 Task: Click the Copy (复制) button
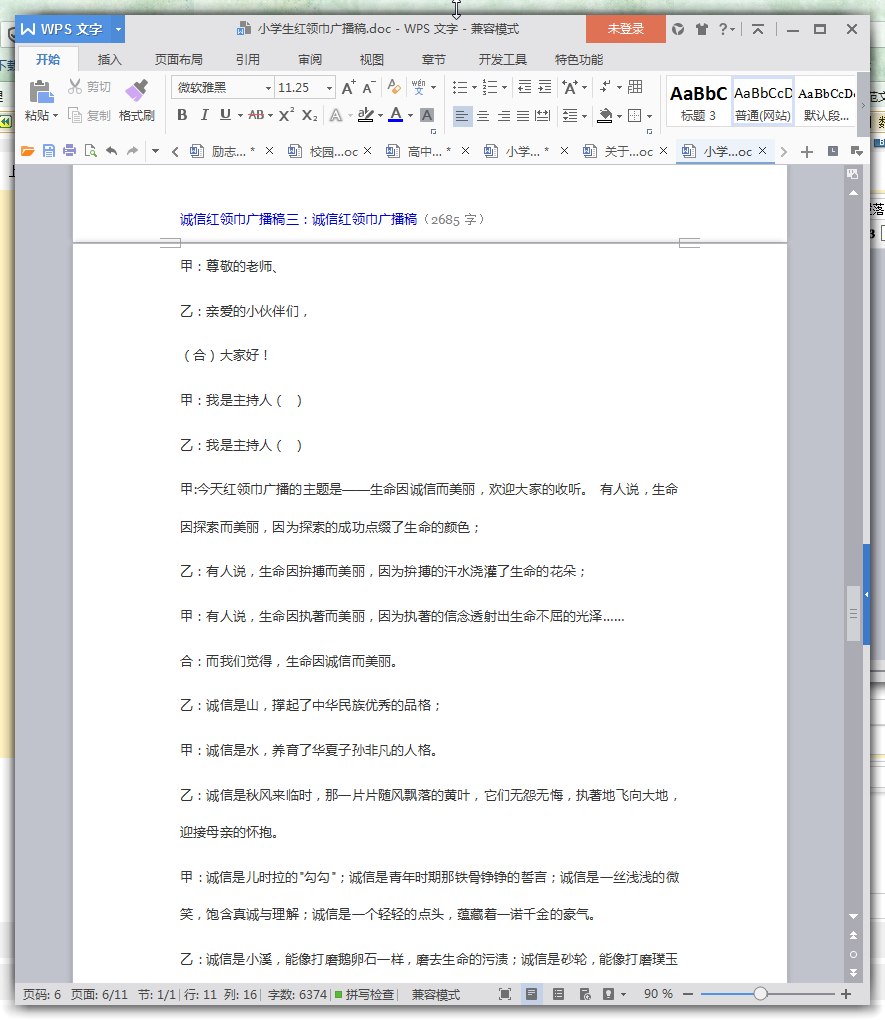pyautogui.click(x=89, y=116)
